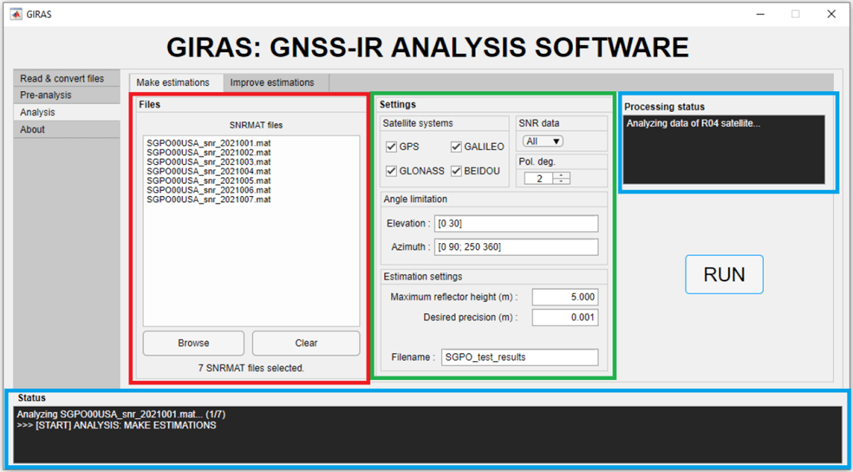Image resolution: width=853 pixels, height=472 pixels.
Task: Decrease polynomial degree with down arrow
Action: [x=562, y=182]
